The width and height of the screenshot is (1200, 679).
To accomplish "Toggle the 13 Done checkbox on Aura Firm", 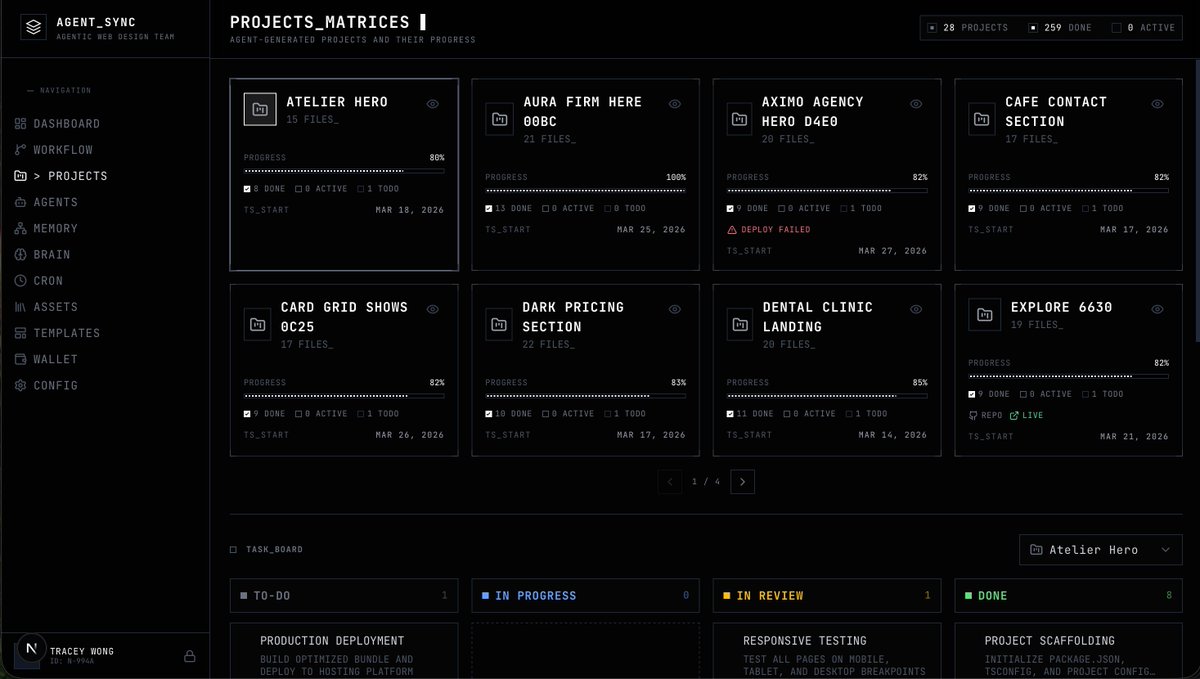I will [x=489, y=208].
